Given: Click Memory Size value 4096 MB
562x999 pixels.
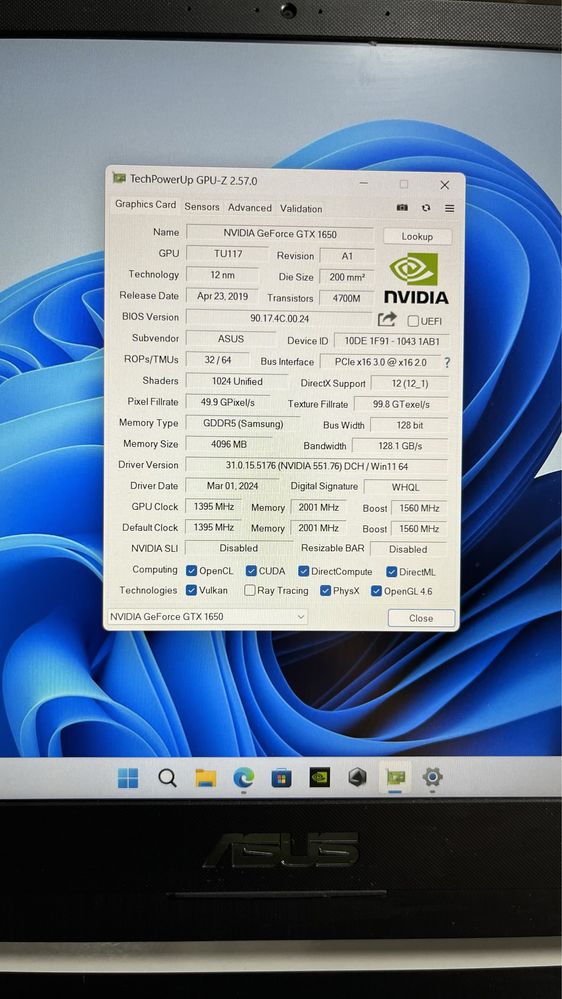Looking at the screenshot, I should 229,443.
